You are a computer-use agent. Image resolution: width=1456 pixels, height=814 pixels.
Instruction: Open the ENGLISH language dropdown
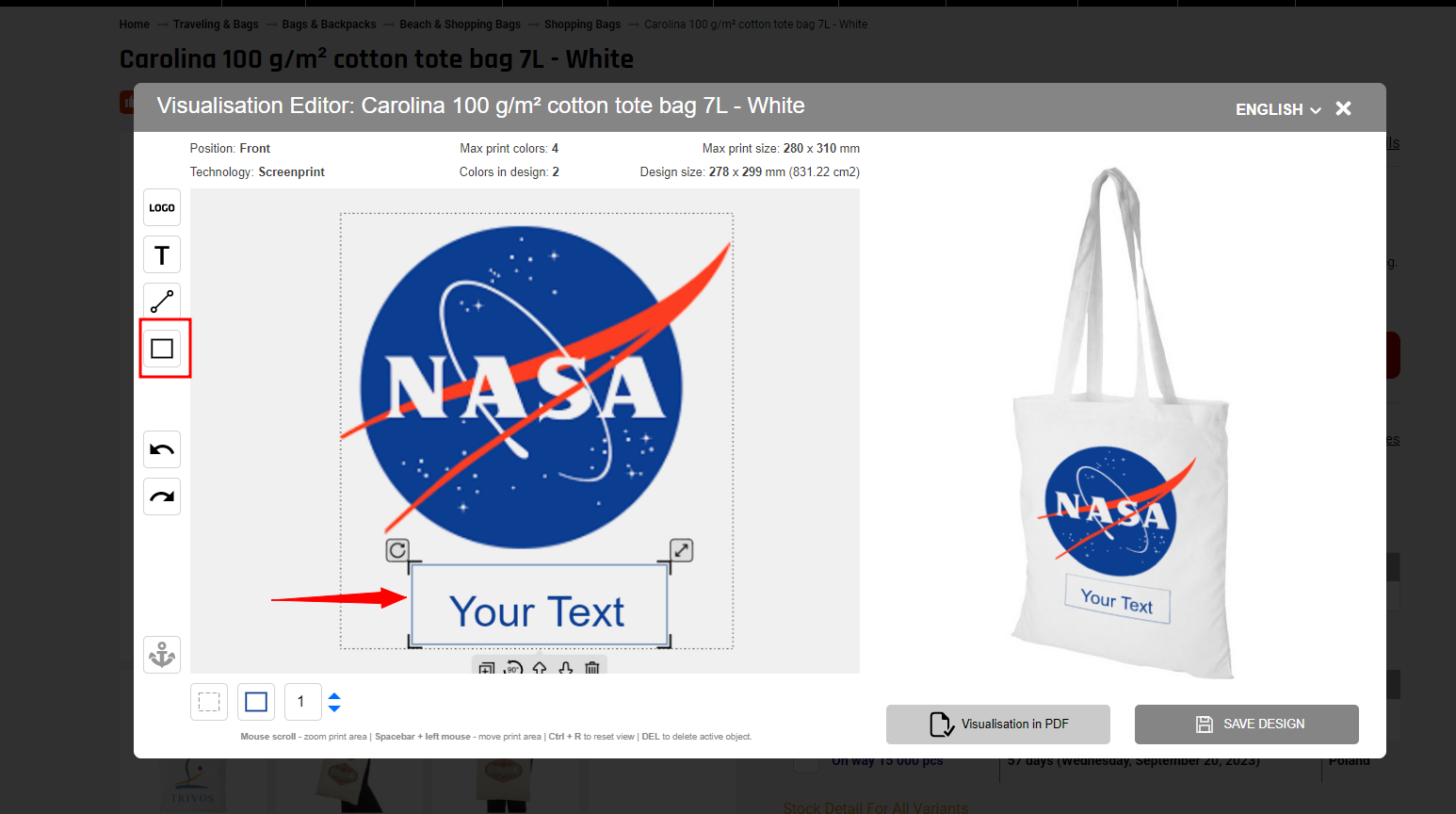(x=1278, y=109)
